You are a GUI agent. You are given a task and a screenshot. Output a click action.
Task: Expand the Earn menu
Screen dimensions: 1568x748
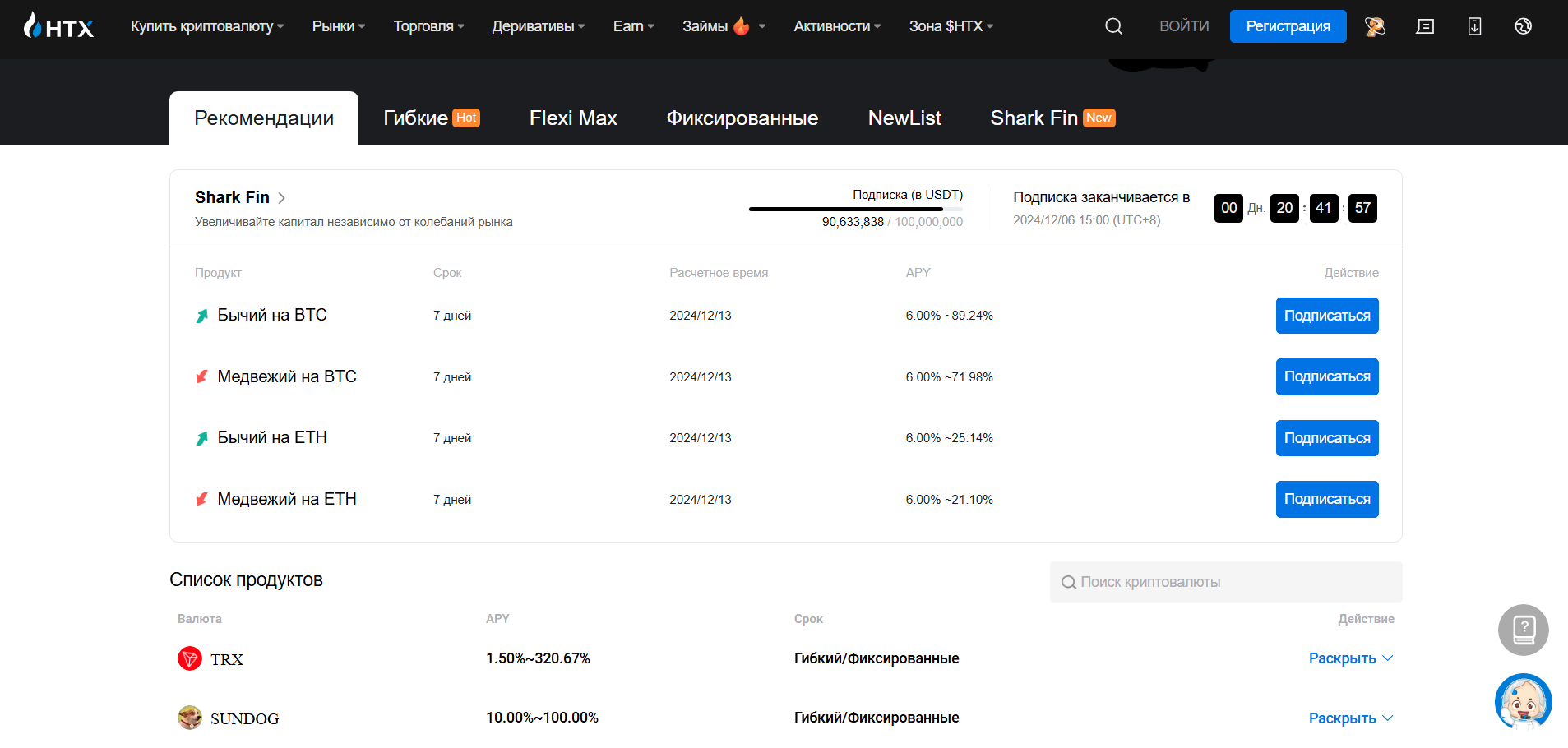point(634,26)
